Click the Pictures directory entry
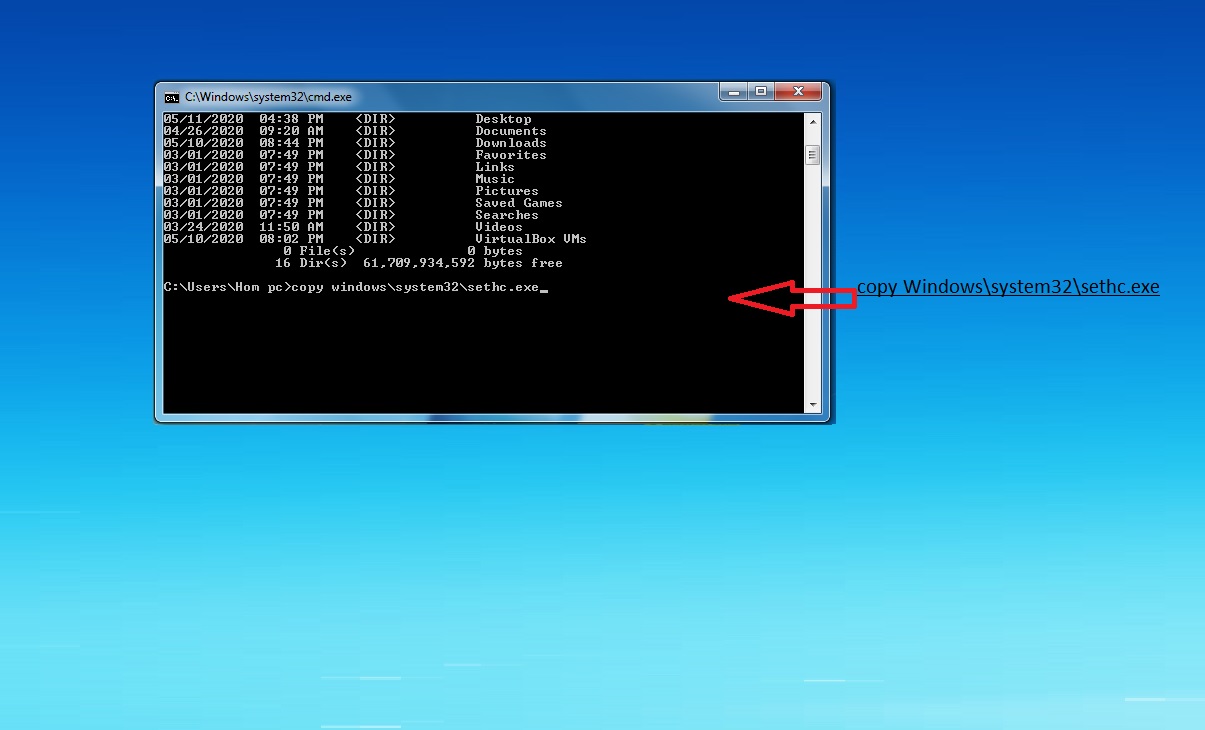Screen dimensions: 1205x730 (x=506, y=190)
